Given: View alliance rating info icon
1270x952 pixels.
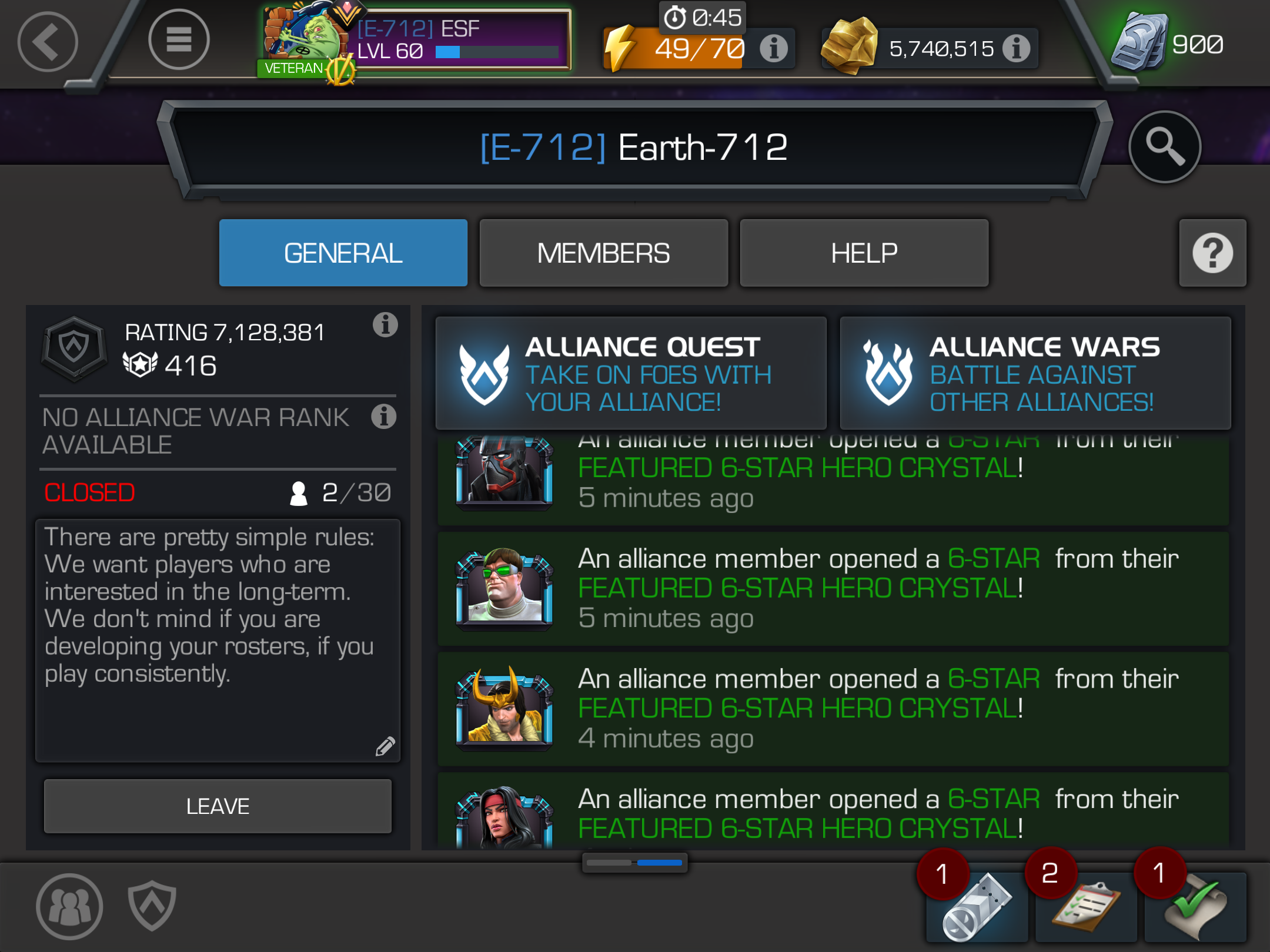Looking at the screenshot, I should (x=385, y=324).
